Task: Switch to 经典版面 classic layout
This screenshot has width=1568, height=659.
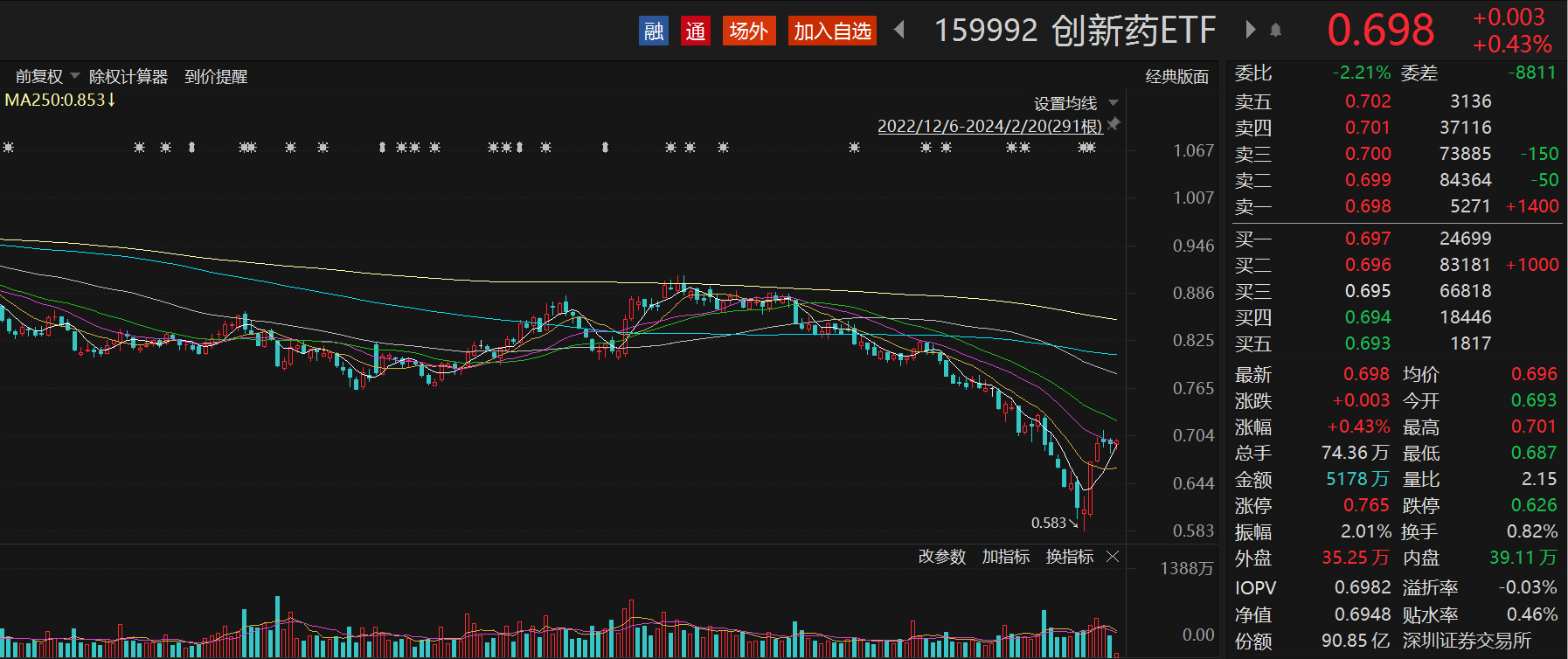Action: coord(1176,77)
